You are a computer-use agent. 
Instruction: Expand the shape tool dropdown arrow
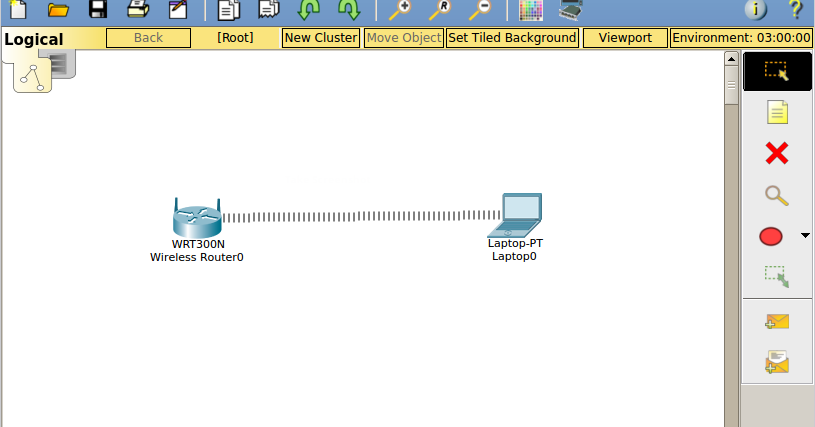click(x=805, y=236)
